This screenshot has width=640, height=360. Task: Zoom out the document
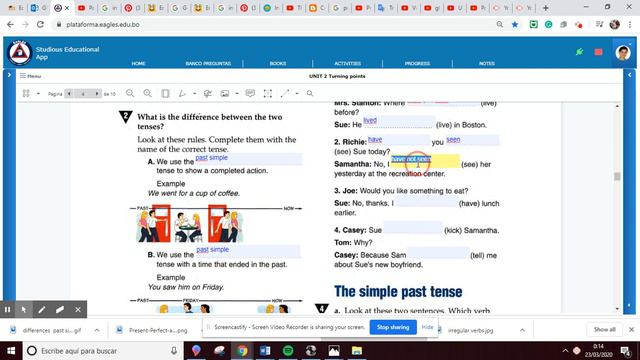pos(130,93)
